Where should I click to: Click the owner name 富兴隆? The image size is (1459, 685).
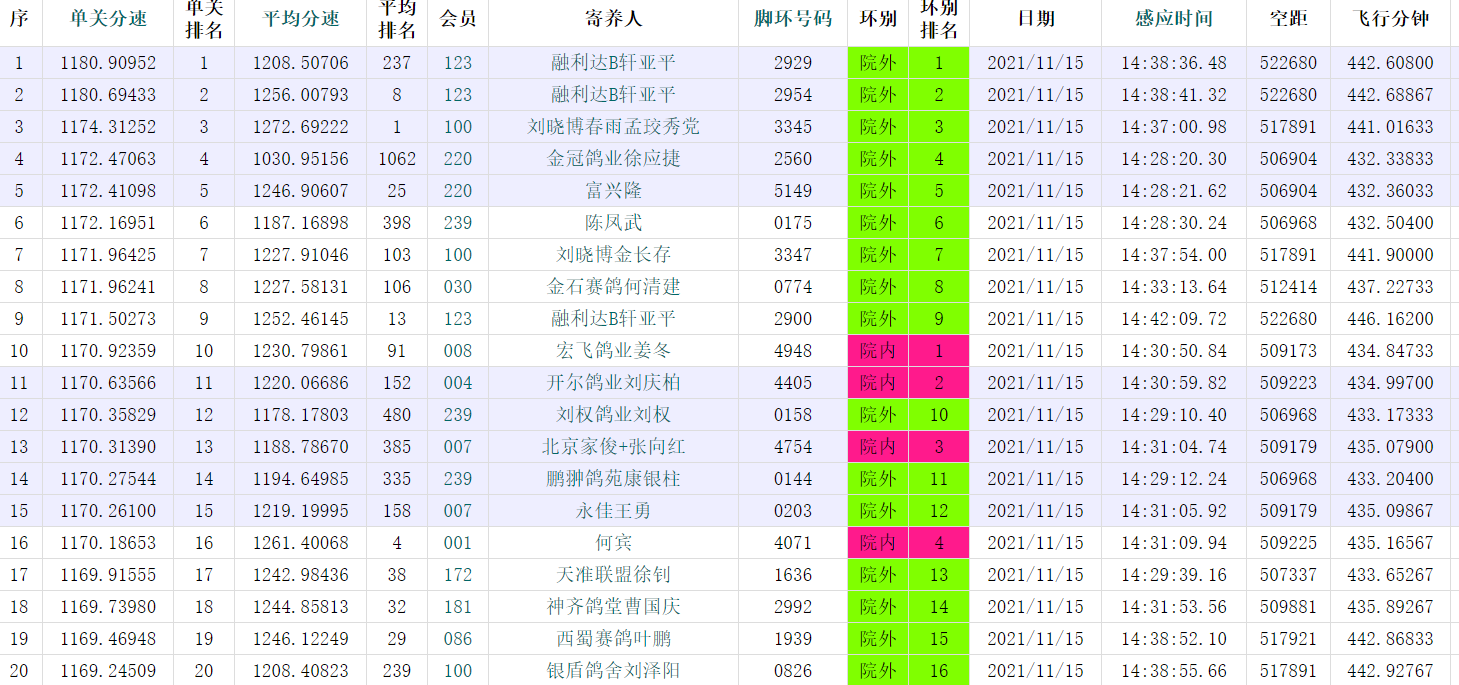point(613,191)
